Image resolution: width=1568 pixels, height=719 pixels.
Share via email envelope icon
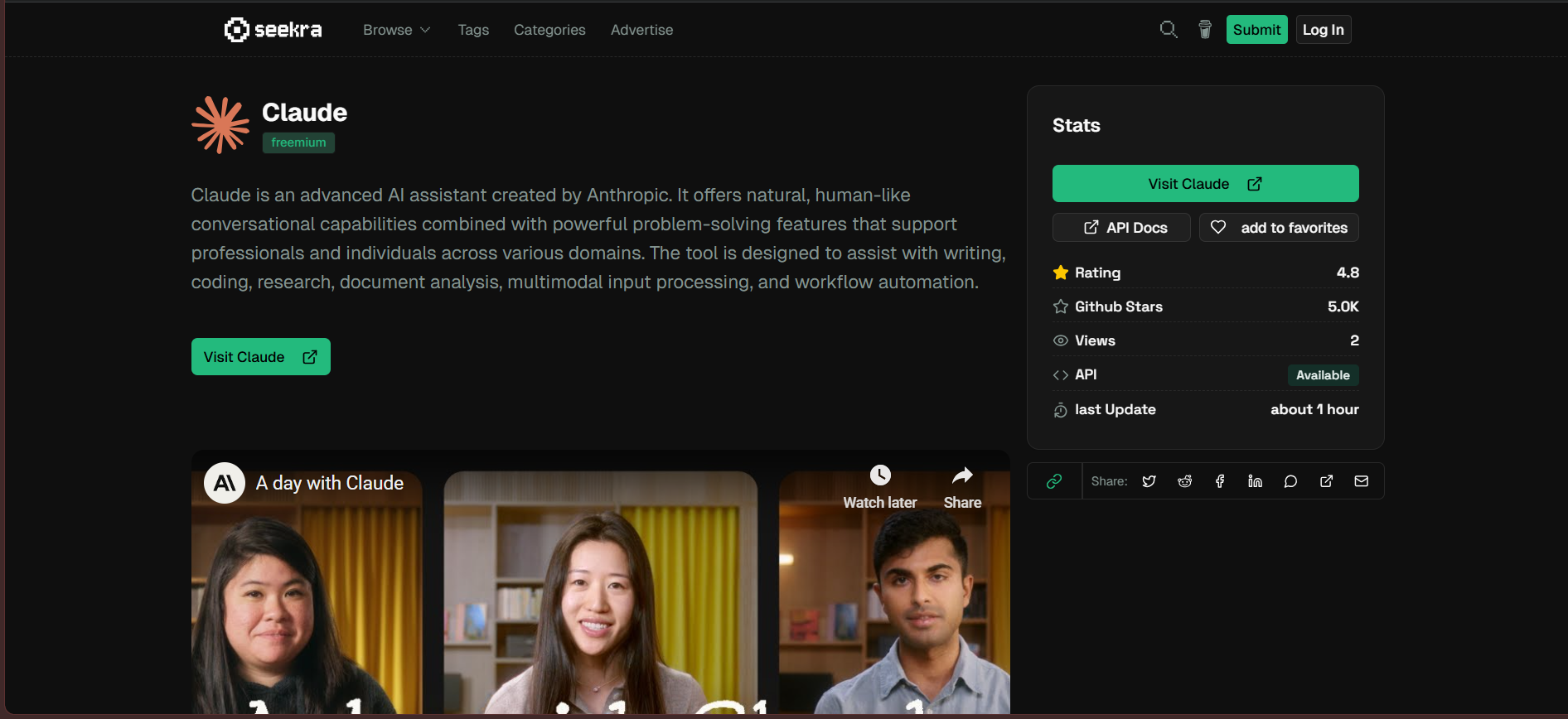click(1361, 481)
